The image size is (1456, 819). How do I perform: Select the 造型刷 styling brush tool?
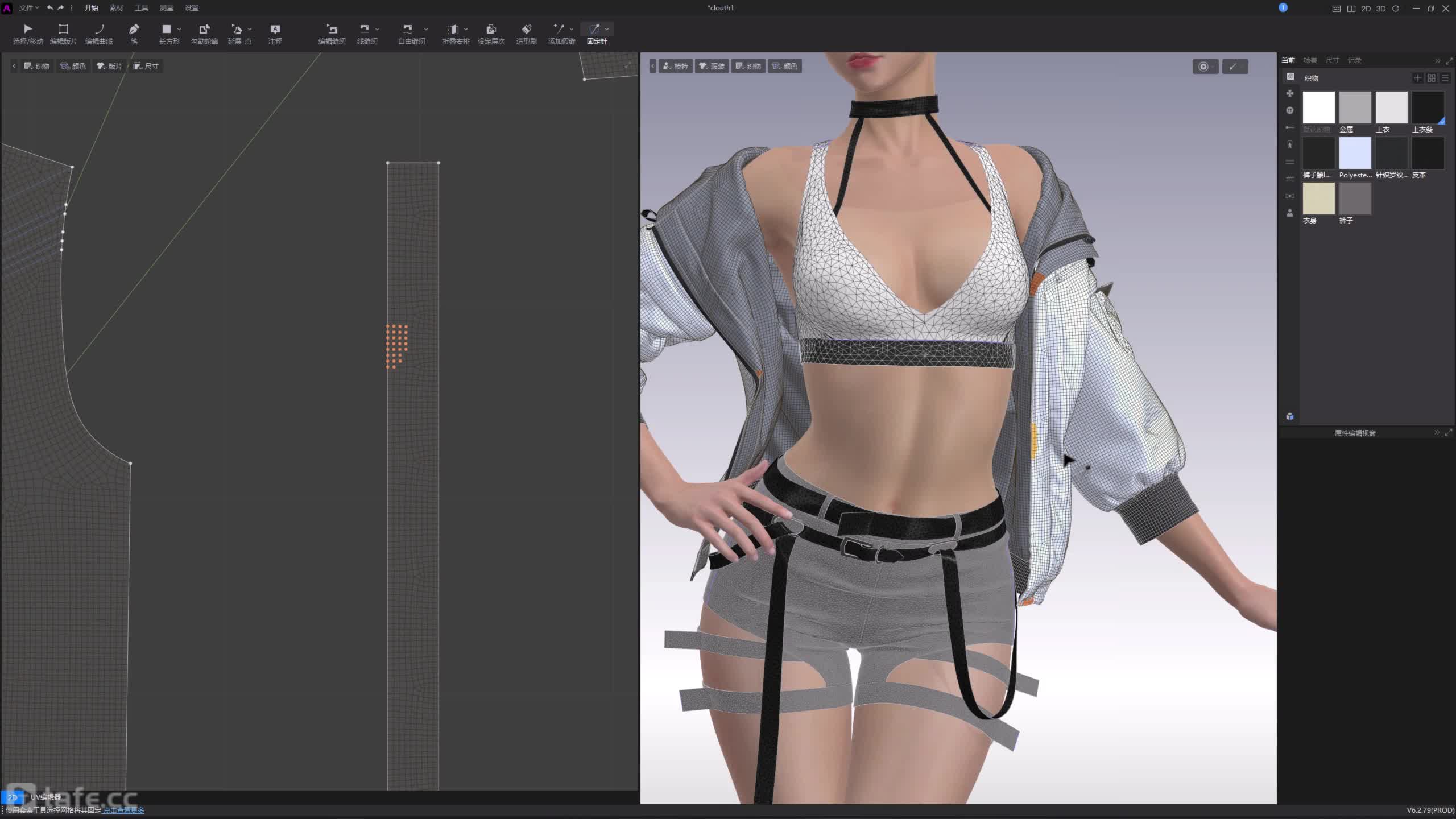point(527,34)
